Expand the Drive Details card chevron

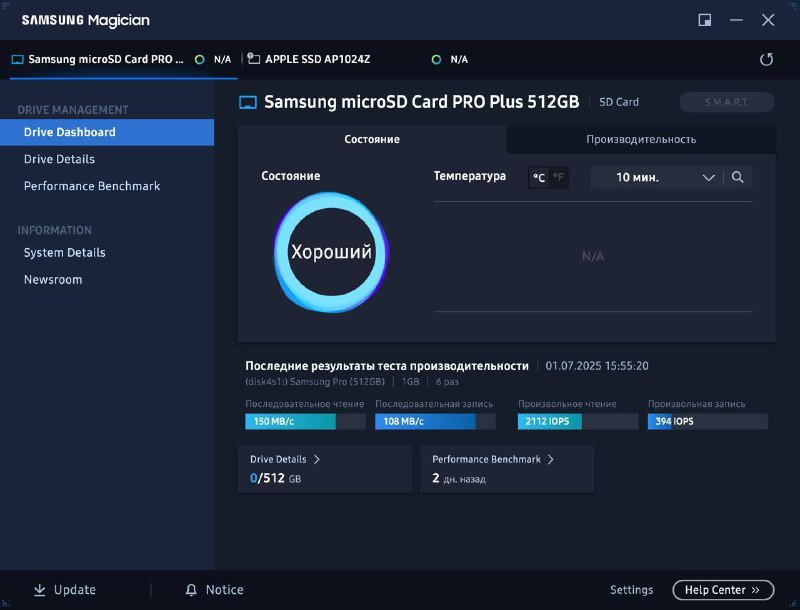(x=319, y=458)
